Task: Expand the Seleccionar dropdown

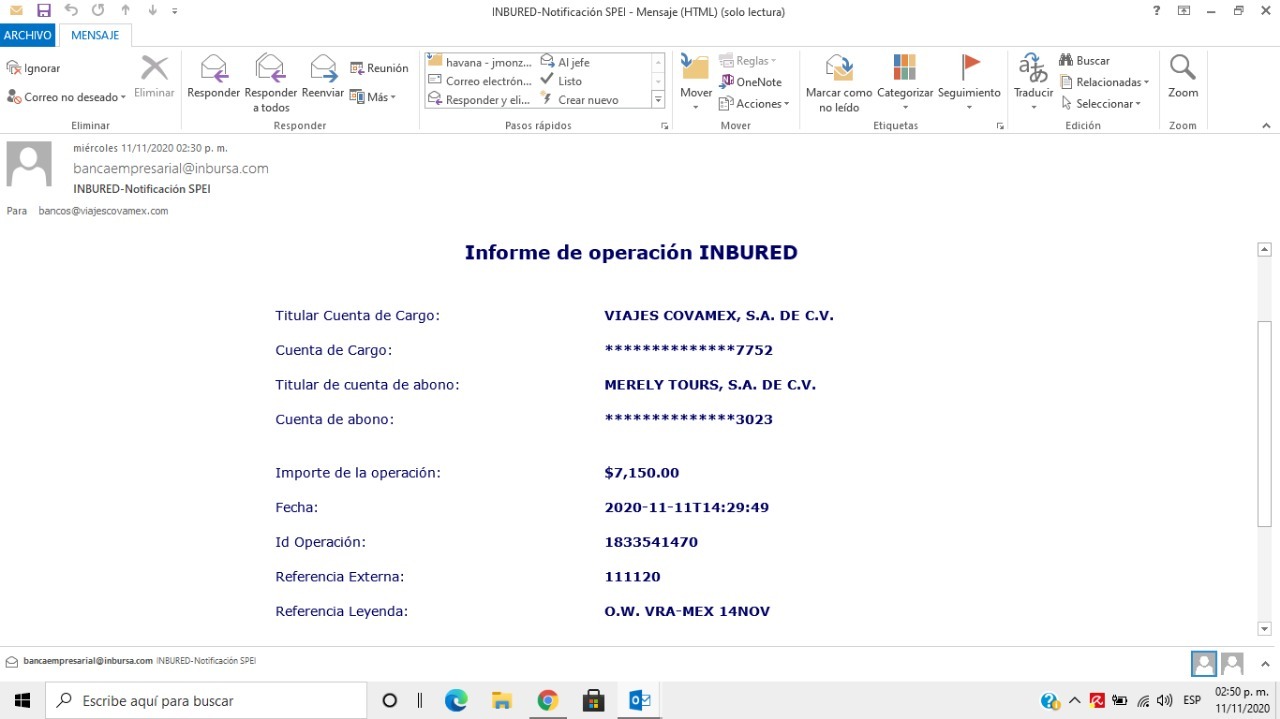Action: pos(1137,104)
